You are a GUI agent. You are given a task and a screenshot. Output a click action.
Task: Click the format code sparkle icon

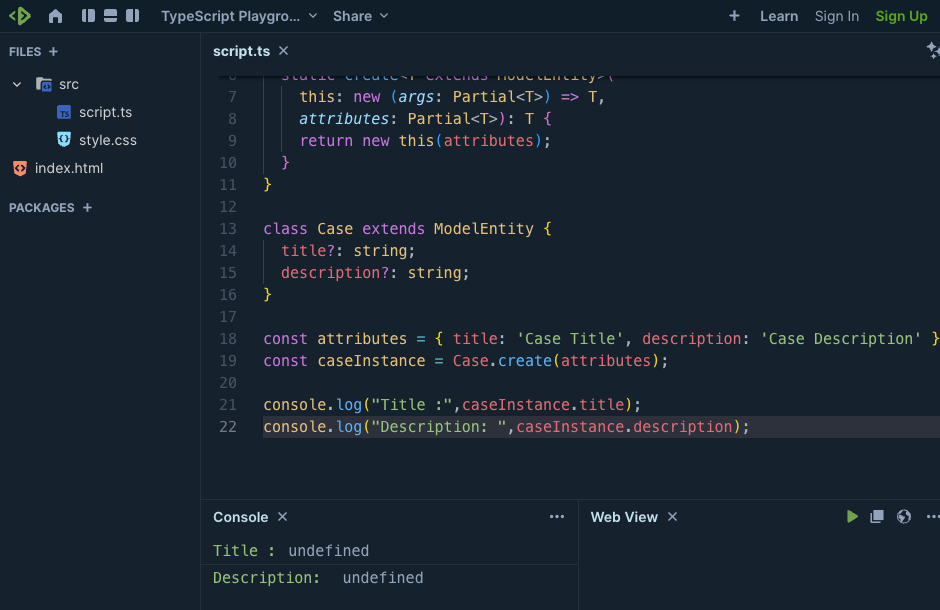coord(932,48)
